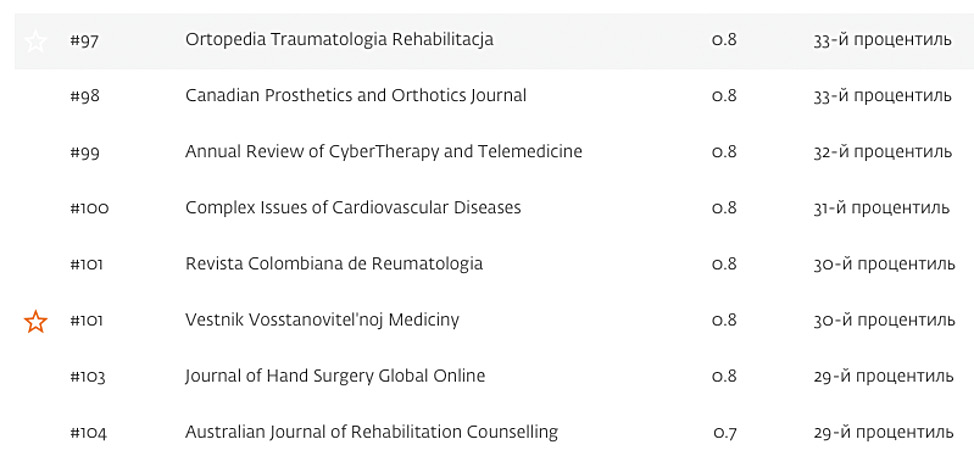The image size is (974, 468).
Task: Open Australian Journal of Rehabilitation Counselling
Action: click(x=371, y=432)
